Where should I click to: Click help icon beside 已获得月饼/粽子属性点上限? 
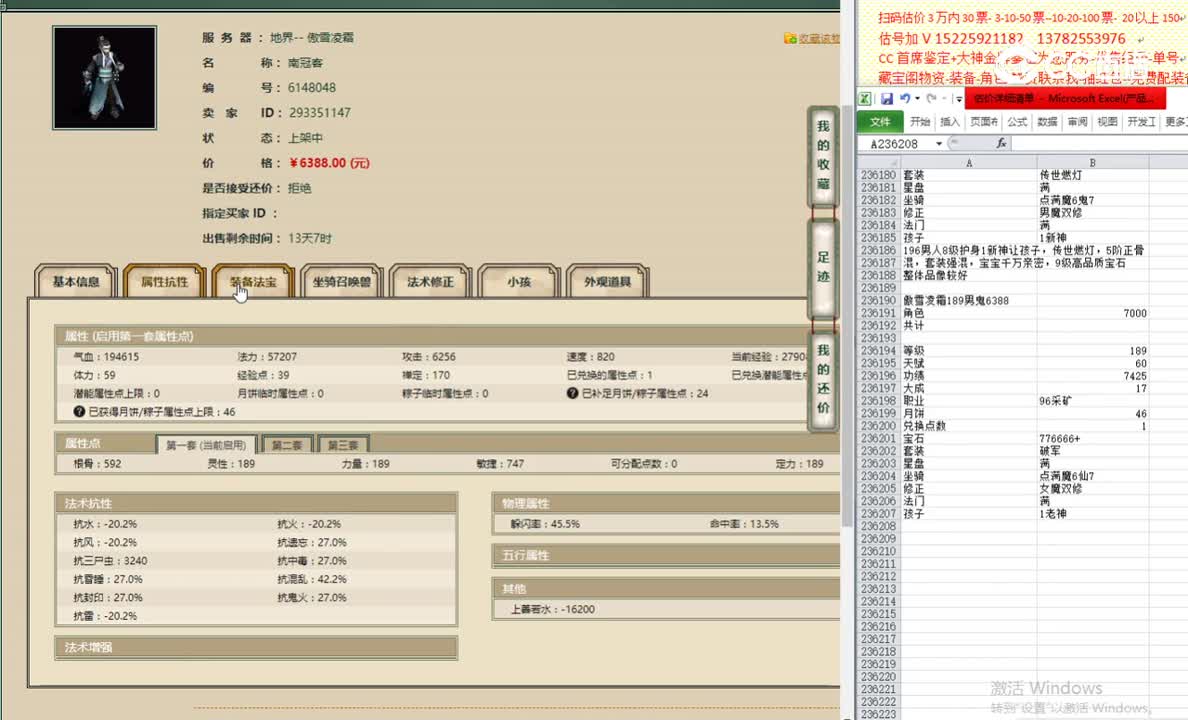click(x=79, y=412)
